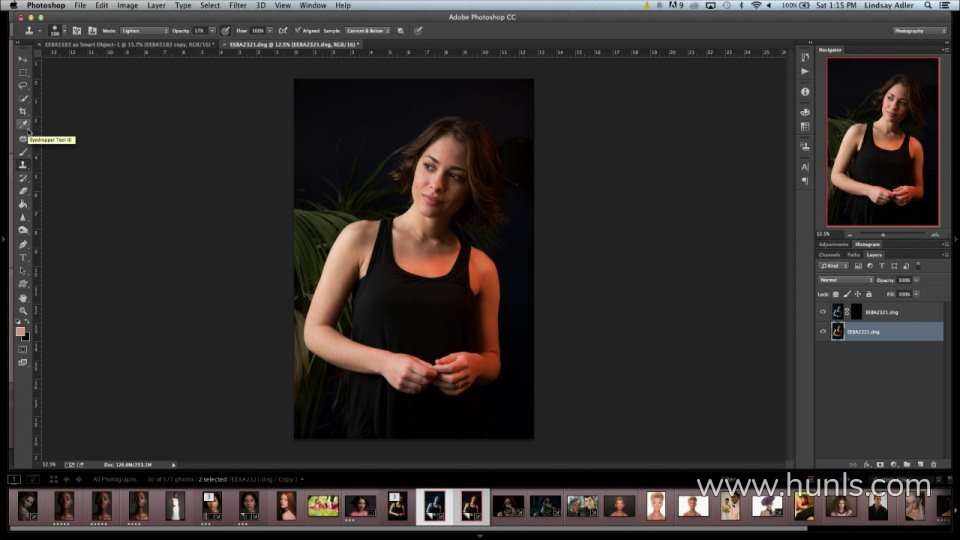Open the blending Mode dropdown in options bar
Screen dimensions: 960x540
click(x=143, y=31)
